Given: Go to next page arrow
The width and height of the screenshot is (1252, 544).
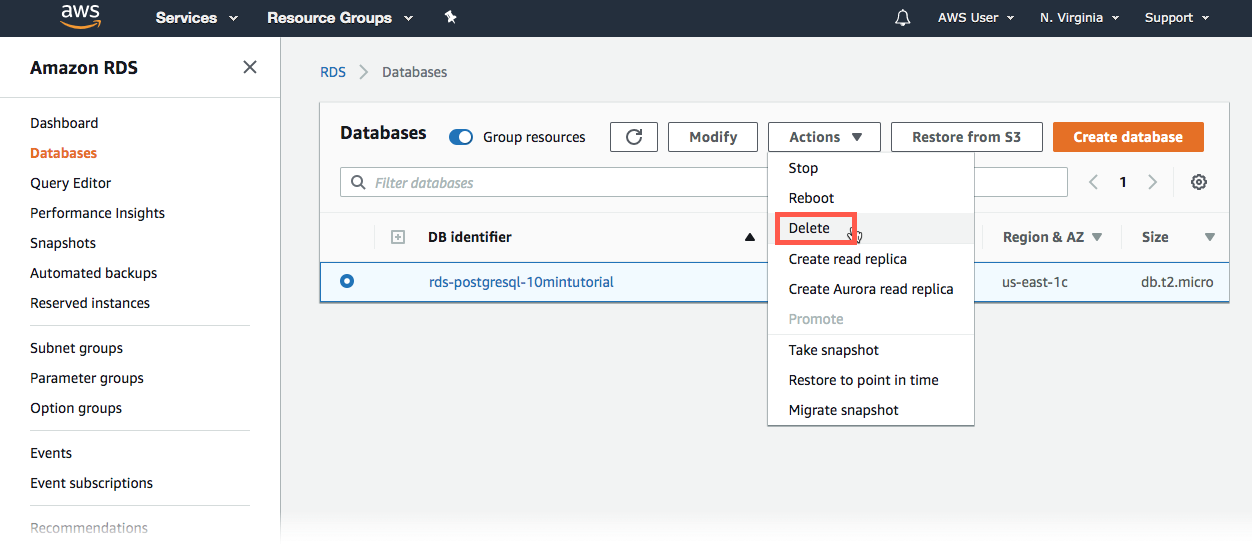Looking at the screenshot, I should 1152,182.
